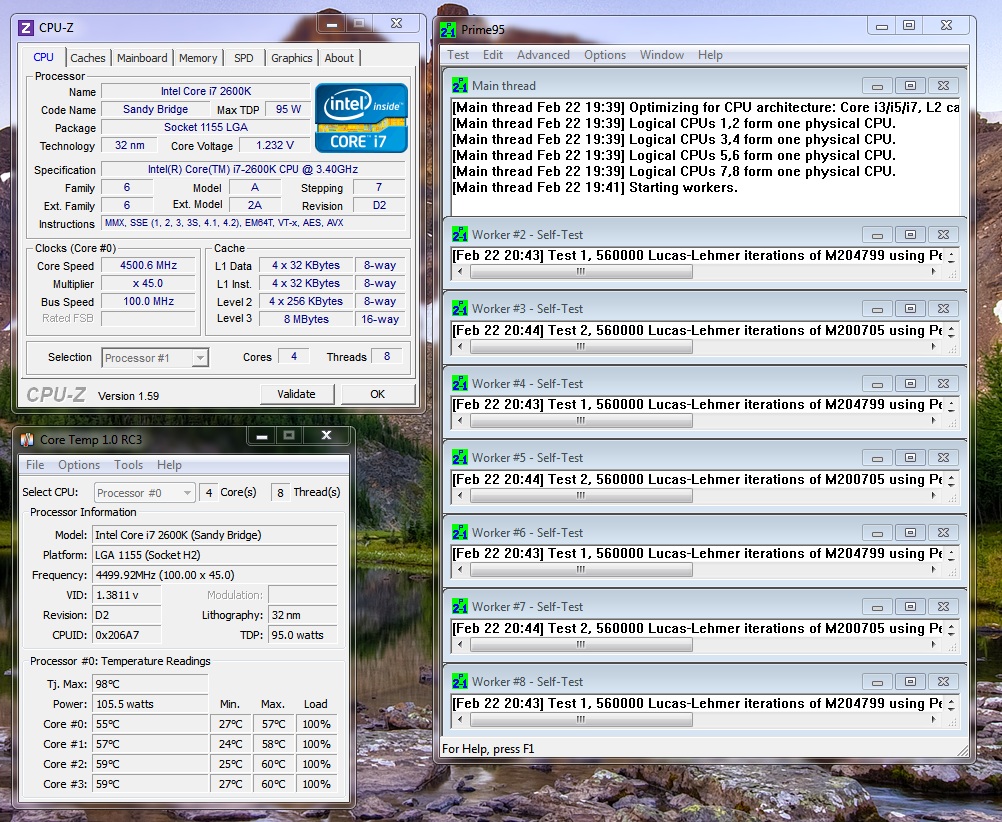Click the Core Voltage value 1.232 V
The image size is (1002, 822).
click(275, 145)
